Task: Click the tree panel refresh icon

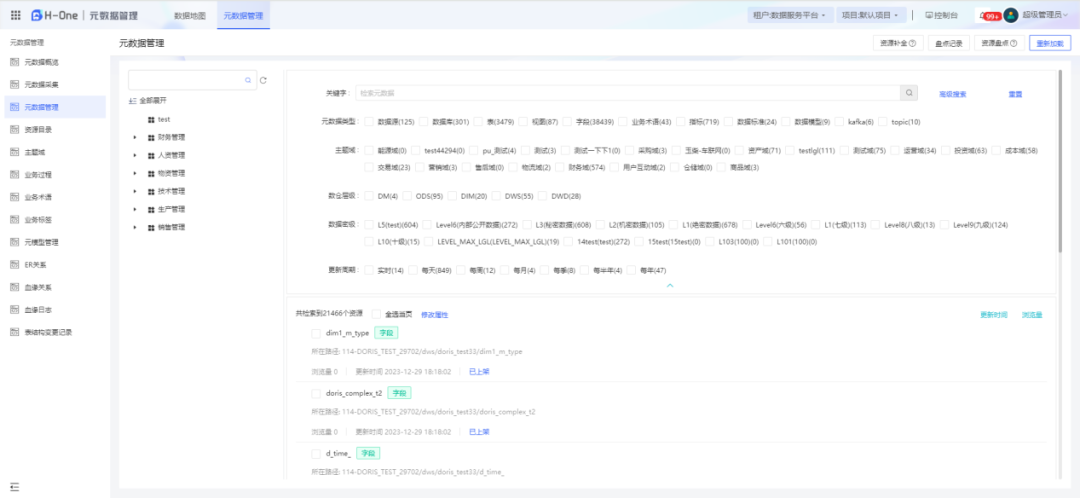Action: click(x=263, y=80)
